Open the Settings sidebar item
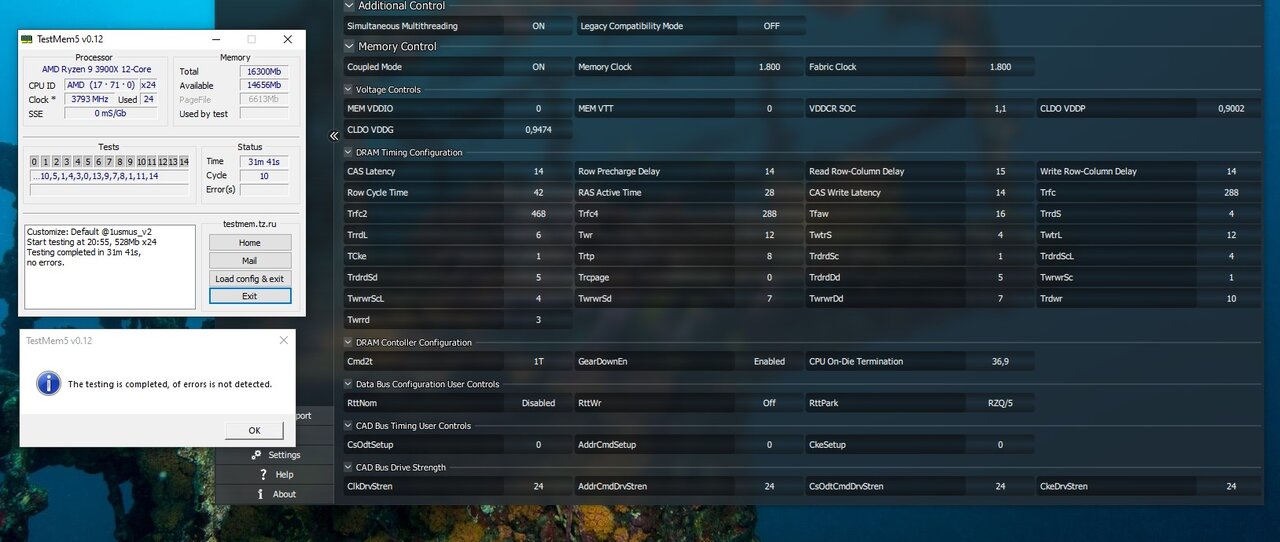Screen dimensions: 1280x542 [x=274, y=455]
